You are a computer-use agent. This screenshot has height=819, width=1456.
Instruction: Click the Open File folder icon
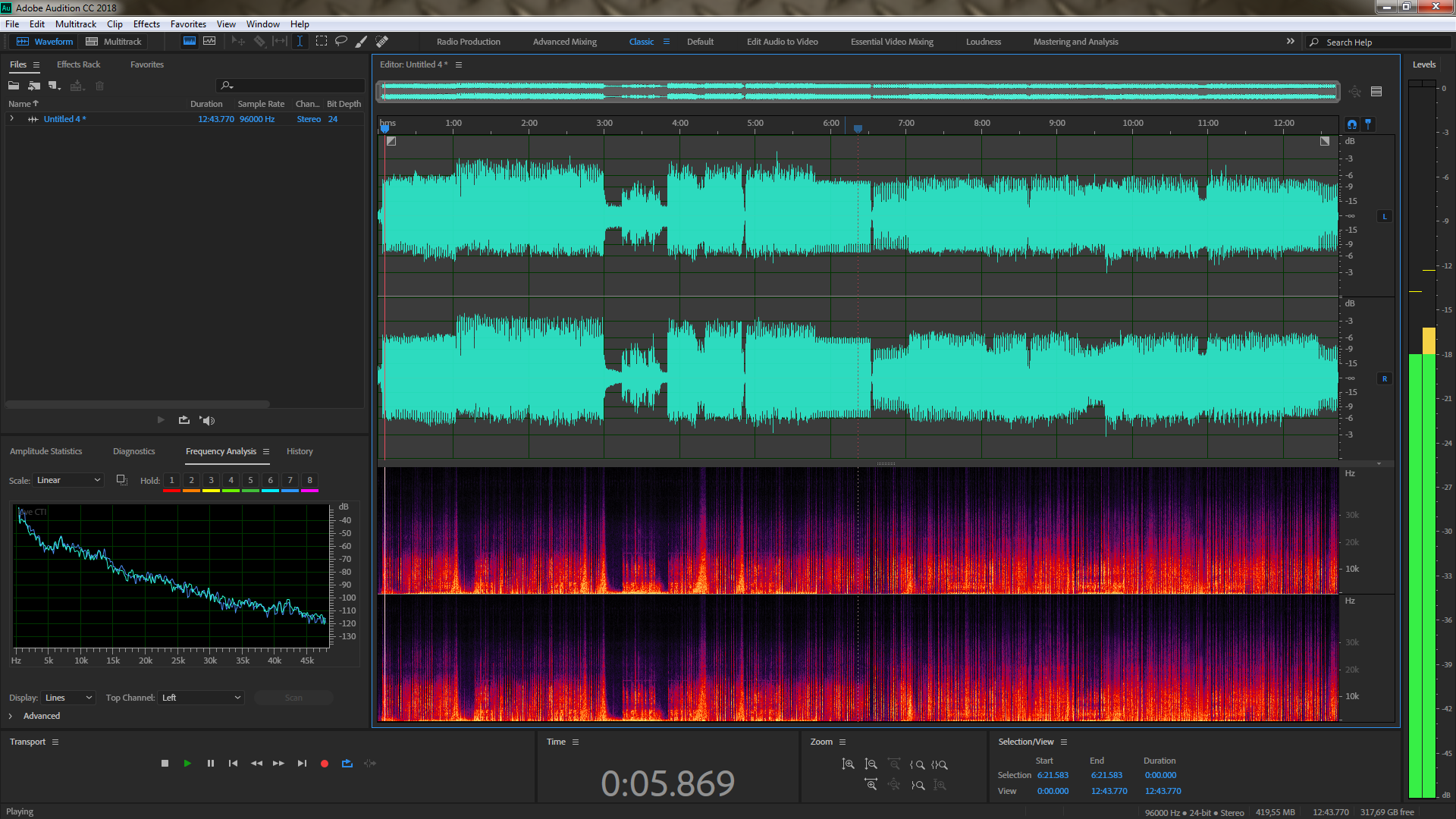(14, 86)
